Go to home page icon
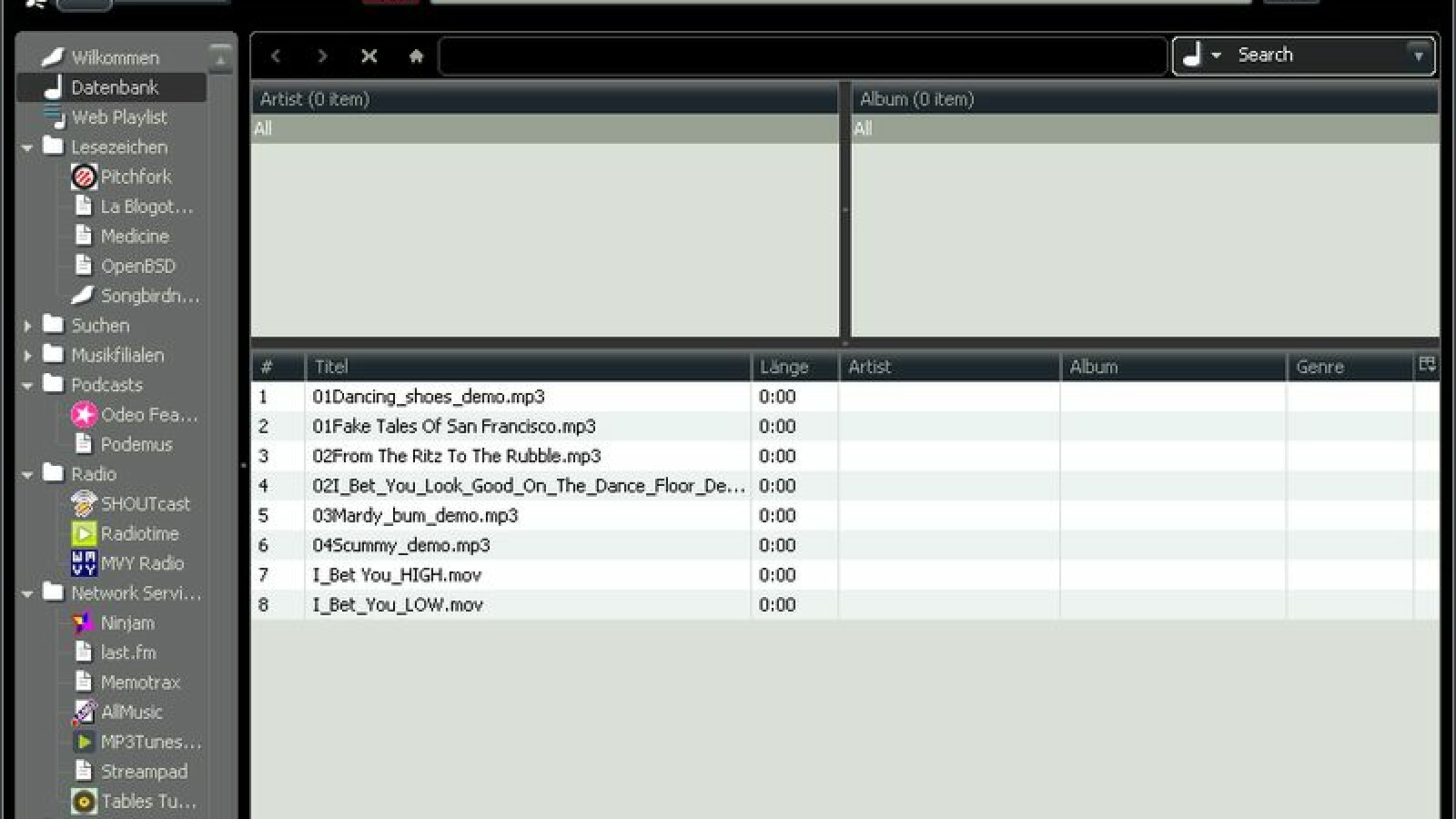The width and height of the screenshot is (1456, 819). click(x=416, y=56)
